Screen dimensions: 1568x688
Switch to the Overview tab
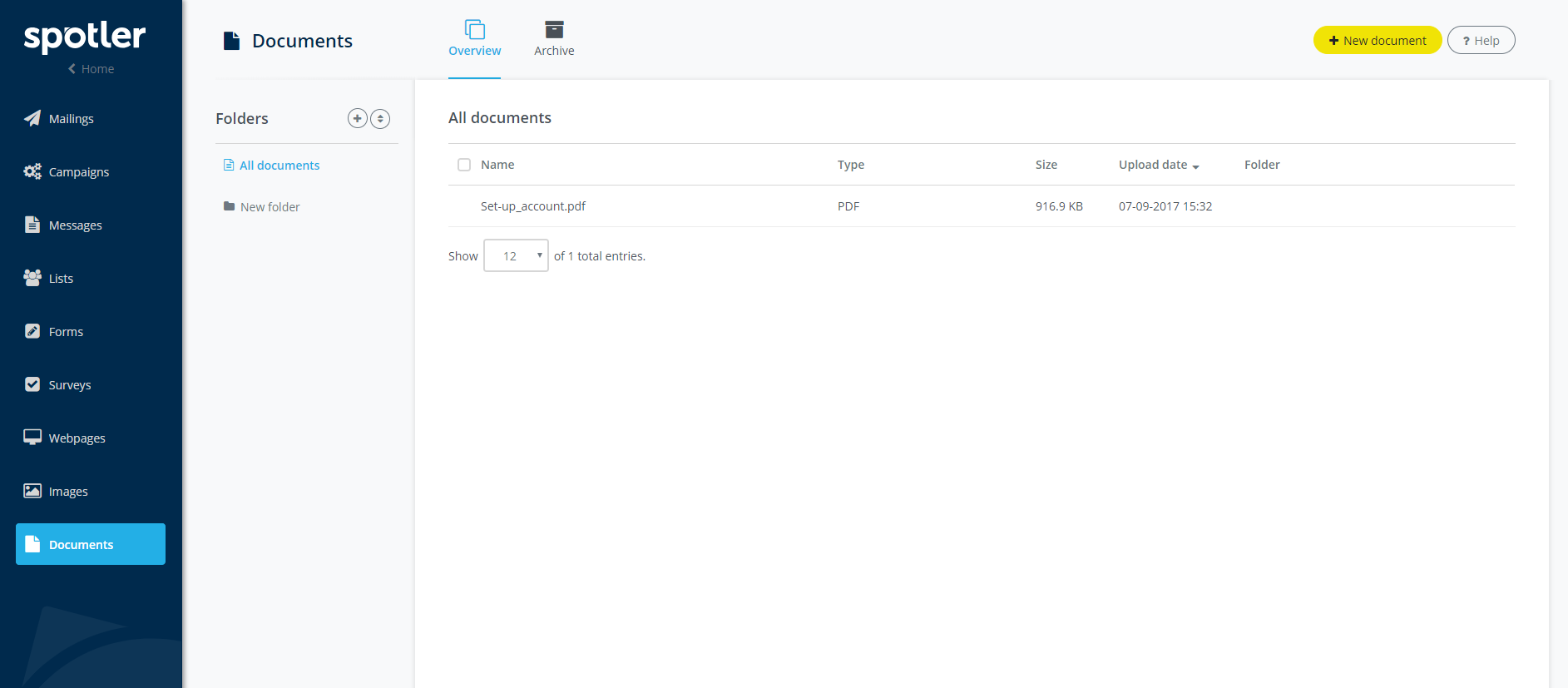click(474, 40)
